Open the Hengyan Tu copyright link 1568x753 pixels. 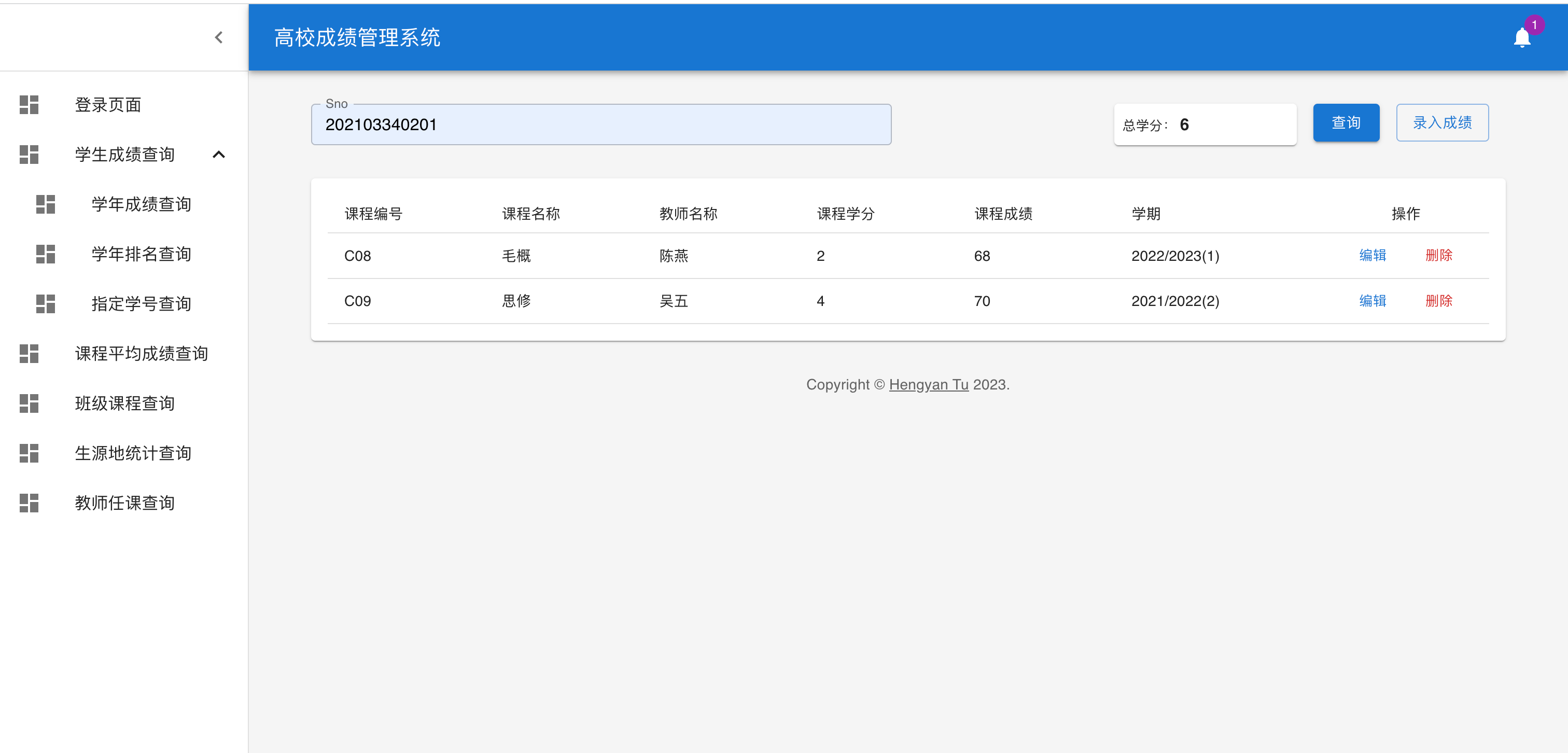click(x=928, y=385)
